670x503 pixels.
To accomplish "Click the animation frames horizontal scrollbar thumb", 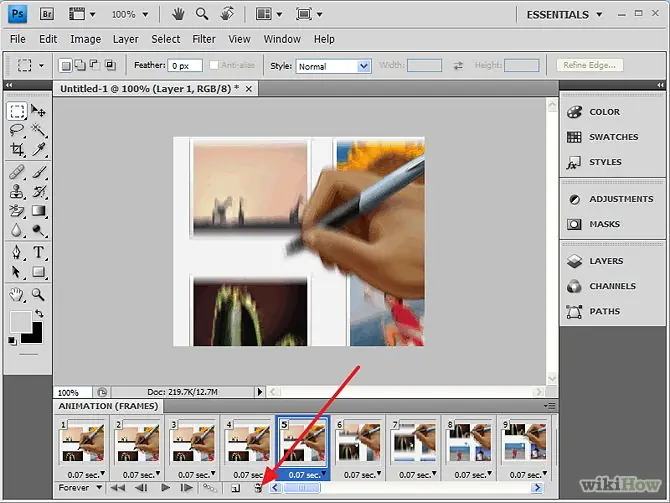I will [x=301, y=488].
